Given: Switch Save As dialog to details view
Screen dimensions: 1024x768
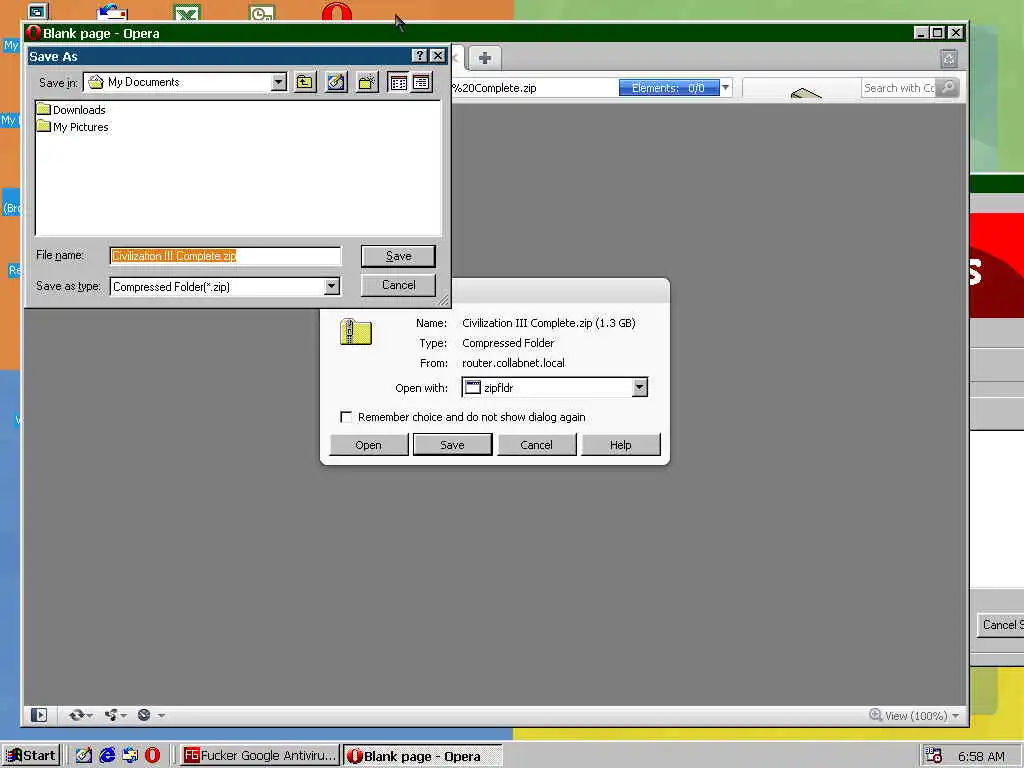Looking at the screenshot, I should tap(421, 82).
